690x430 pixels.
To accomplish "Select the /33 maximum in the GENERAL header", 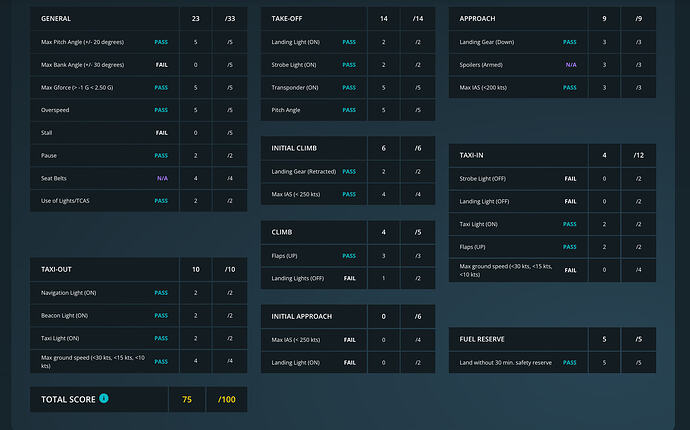I will (x=230, y=18).
